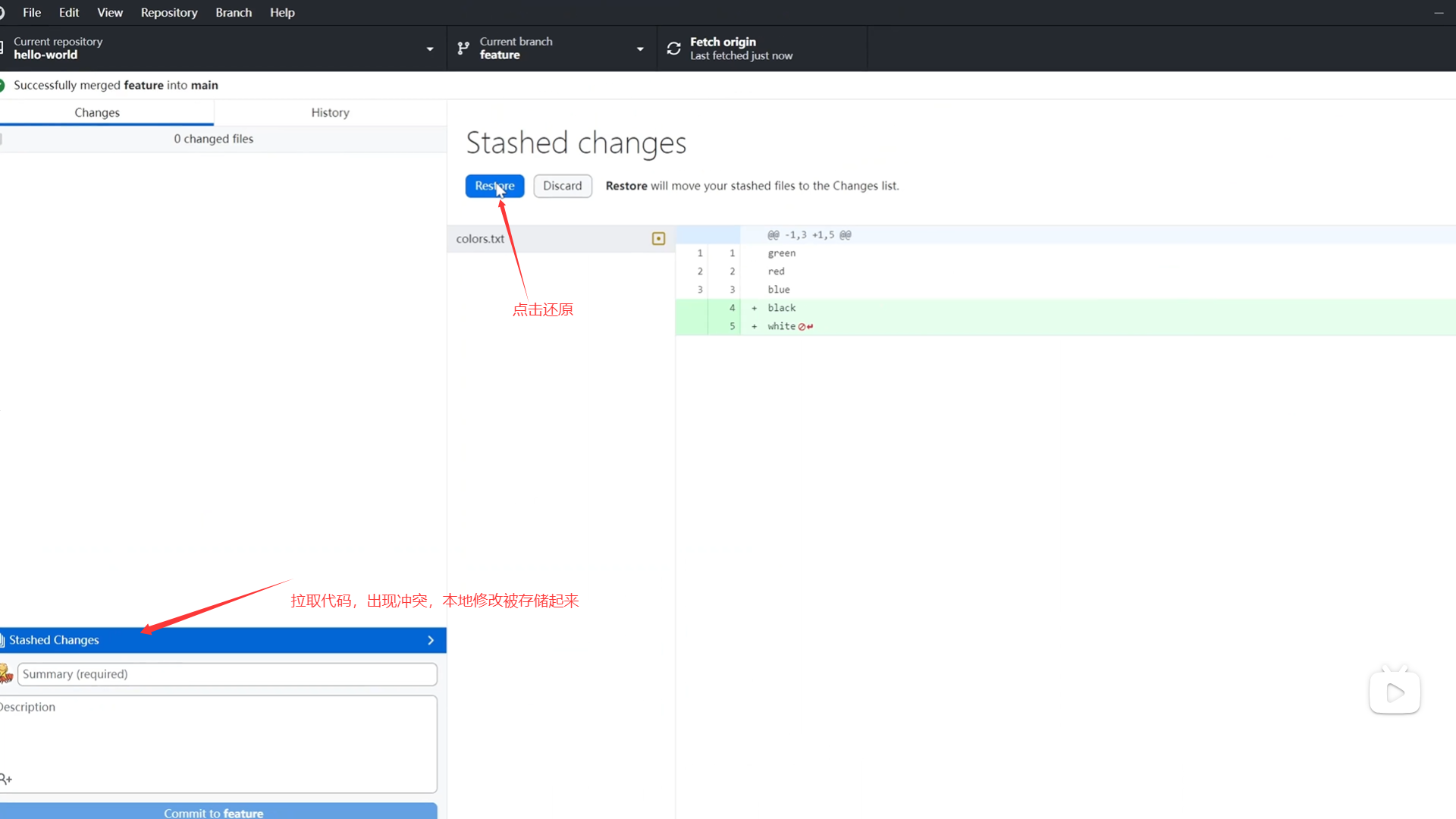Click the add co-authors icon

6,779
